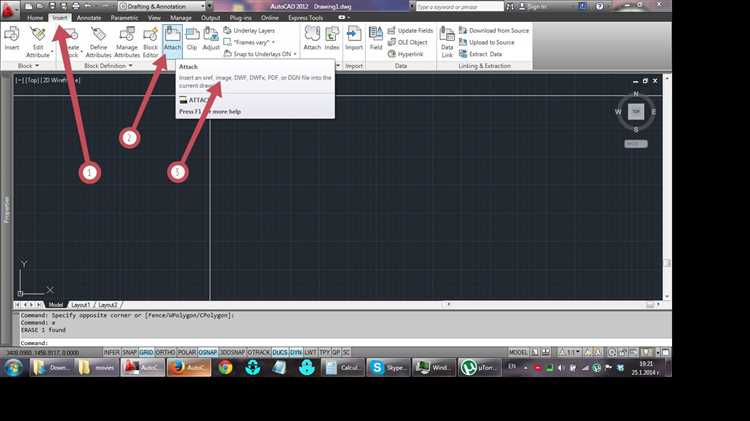Toggle DUCS dynamic UCS

(x=280, y=353)
